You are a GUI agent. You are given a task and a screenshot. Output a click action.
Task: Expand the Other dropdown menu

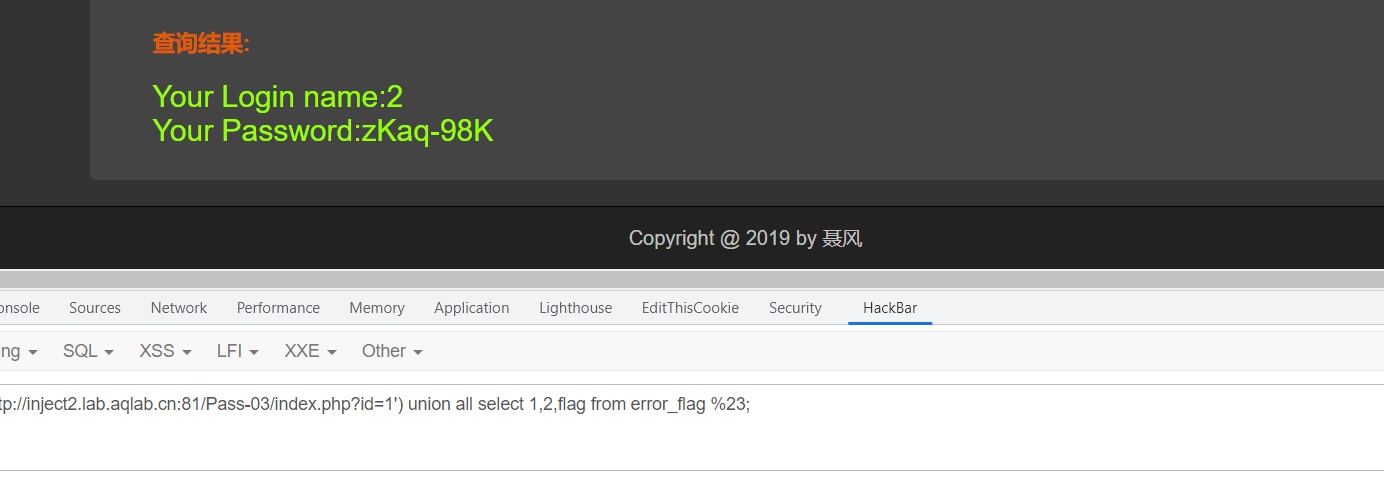(x=392, y=351)
